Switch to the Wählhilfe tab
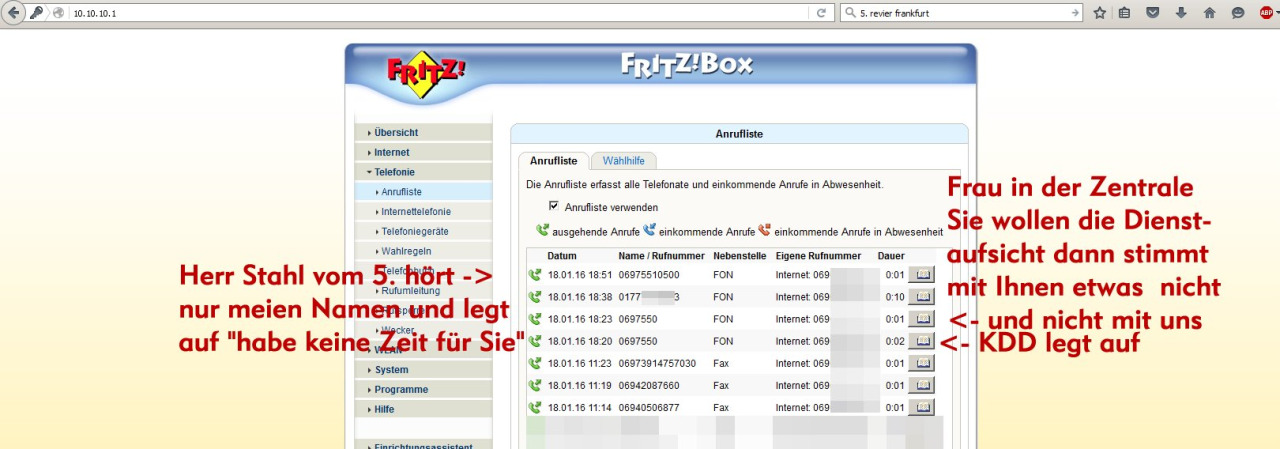Viewport: 1280px width, 449px height. coord(623,160)
